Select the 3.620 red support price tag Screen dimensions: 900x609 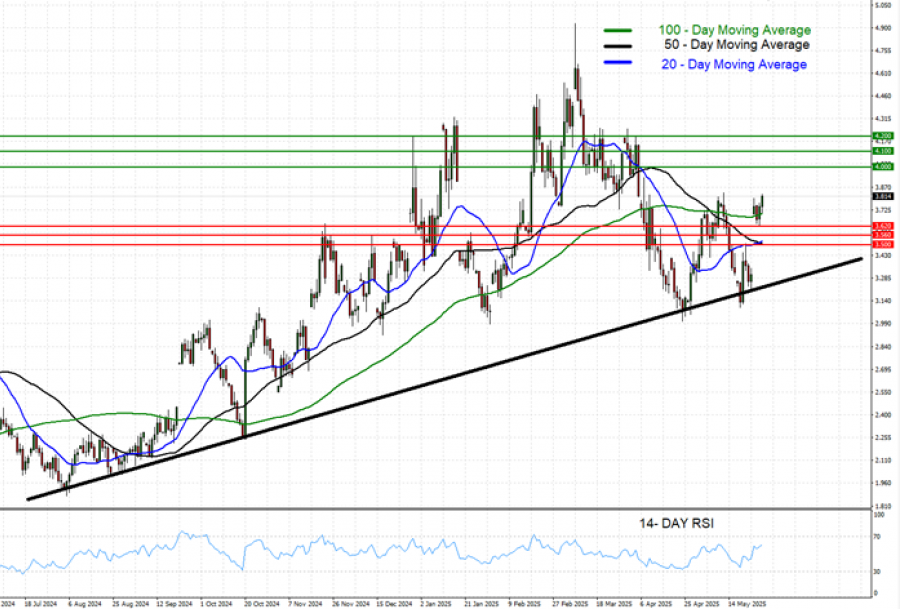point(882,227)
